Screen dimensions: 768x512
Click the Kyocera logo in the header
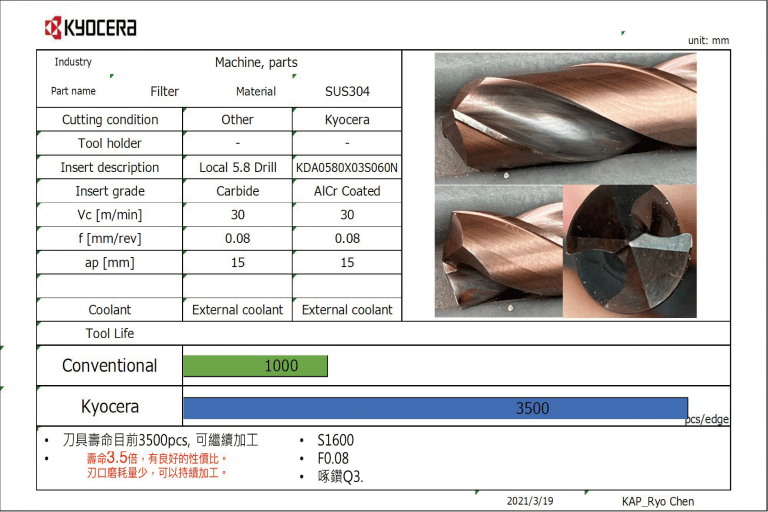point(91,27)
